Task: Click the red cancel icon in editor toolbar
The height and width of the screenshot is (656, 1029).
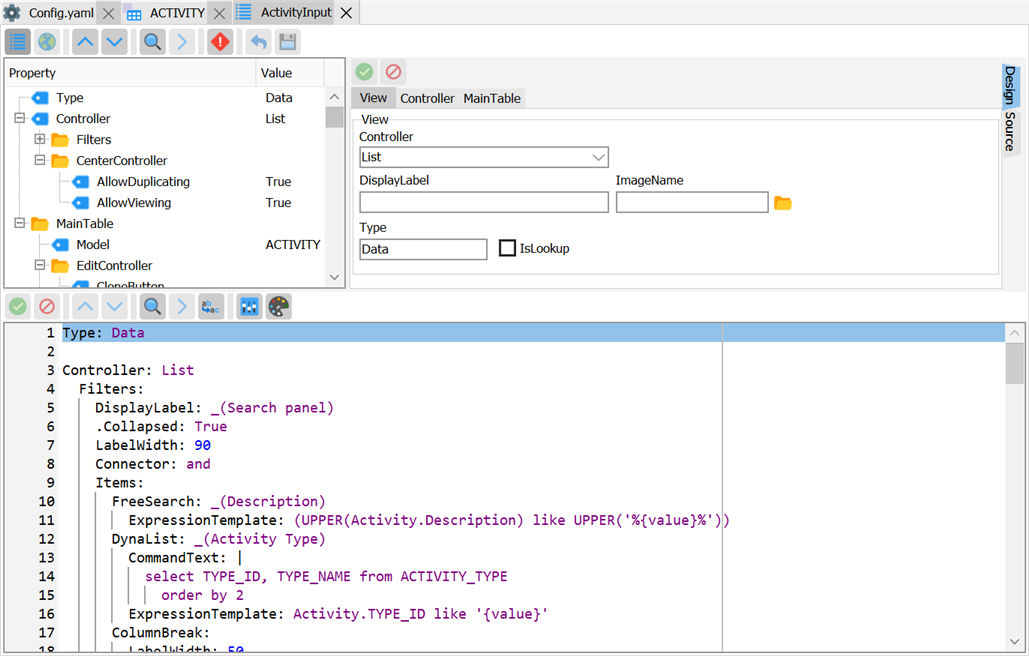Action: tap(47, 306)
